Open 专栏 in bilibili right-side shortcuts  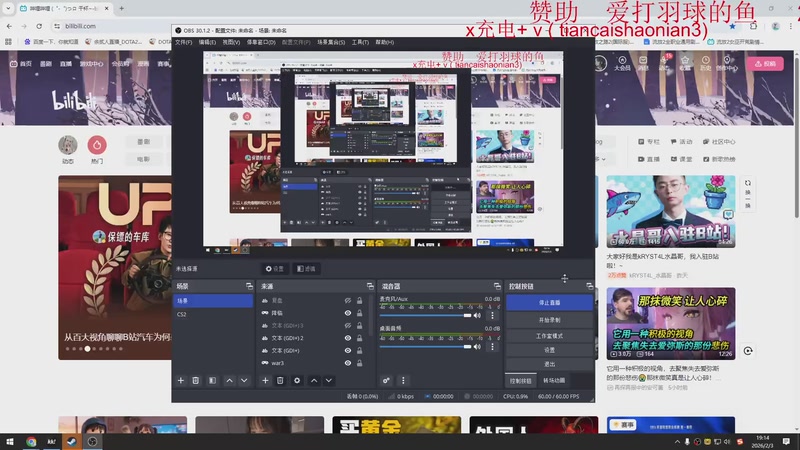tap(649, 142)
